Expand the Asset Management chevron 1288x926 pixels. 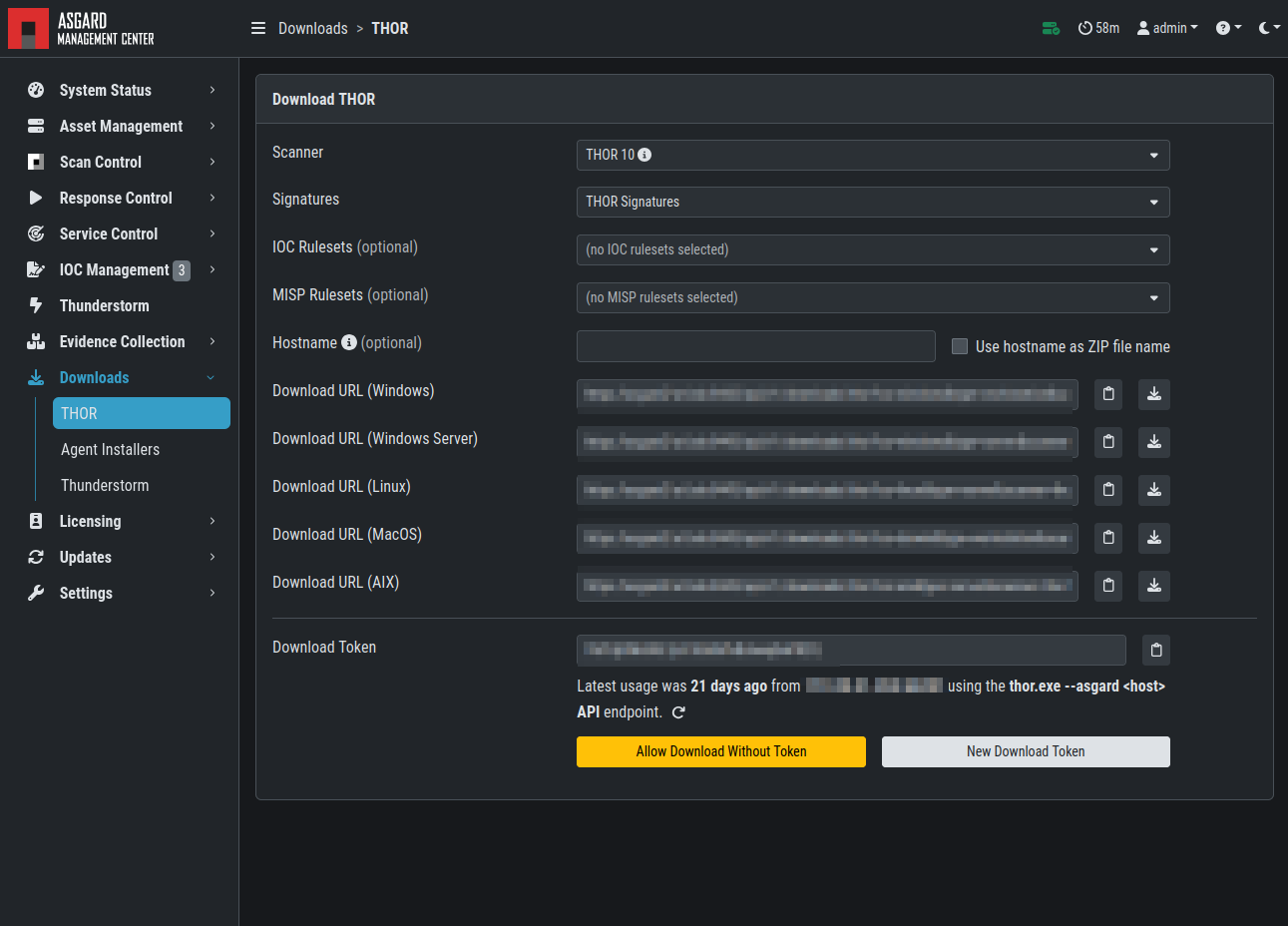(x=213, y=126)
